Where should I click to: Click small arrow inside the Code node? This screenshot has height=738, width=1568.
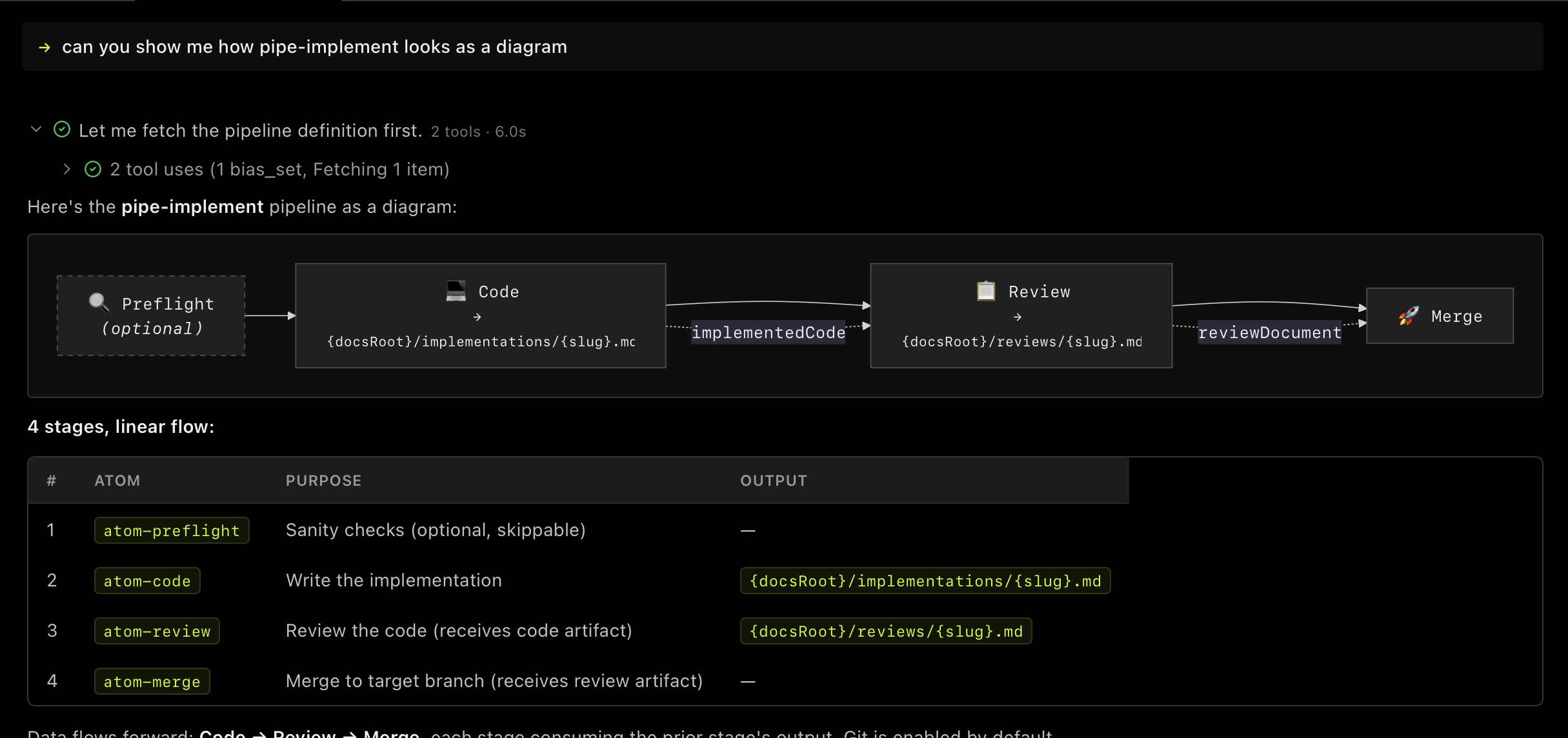477,317
